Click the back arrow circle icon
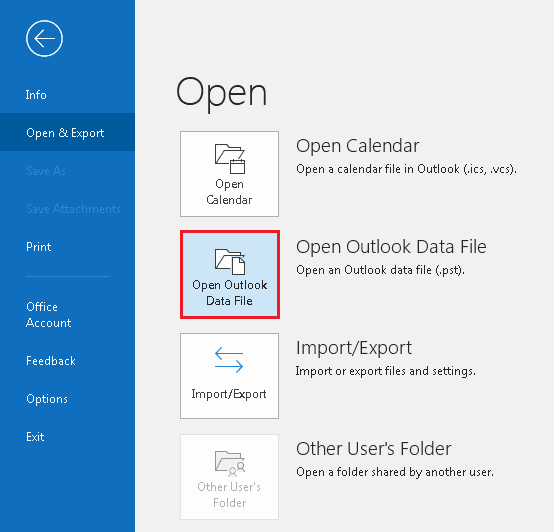 point(44,38)
